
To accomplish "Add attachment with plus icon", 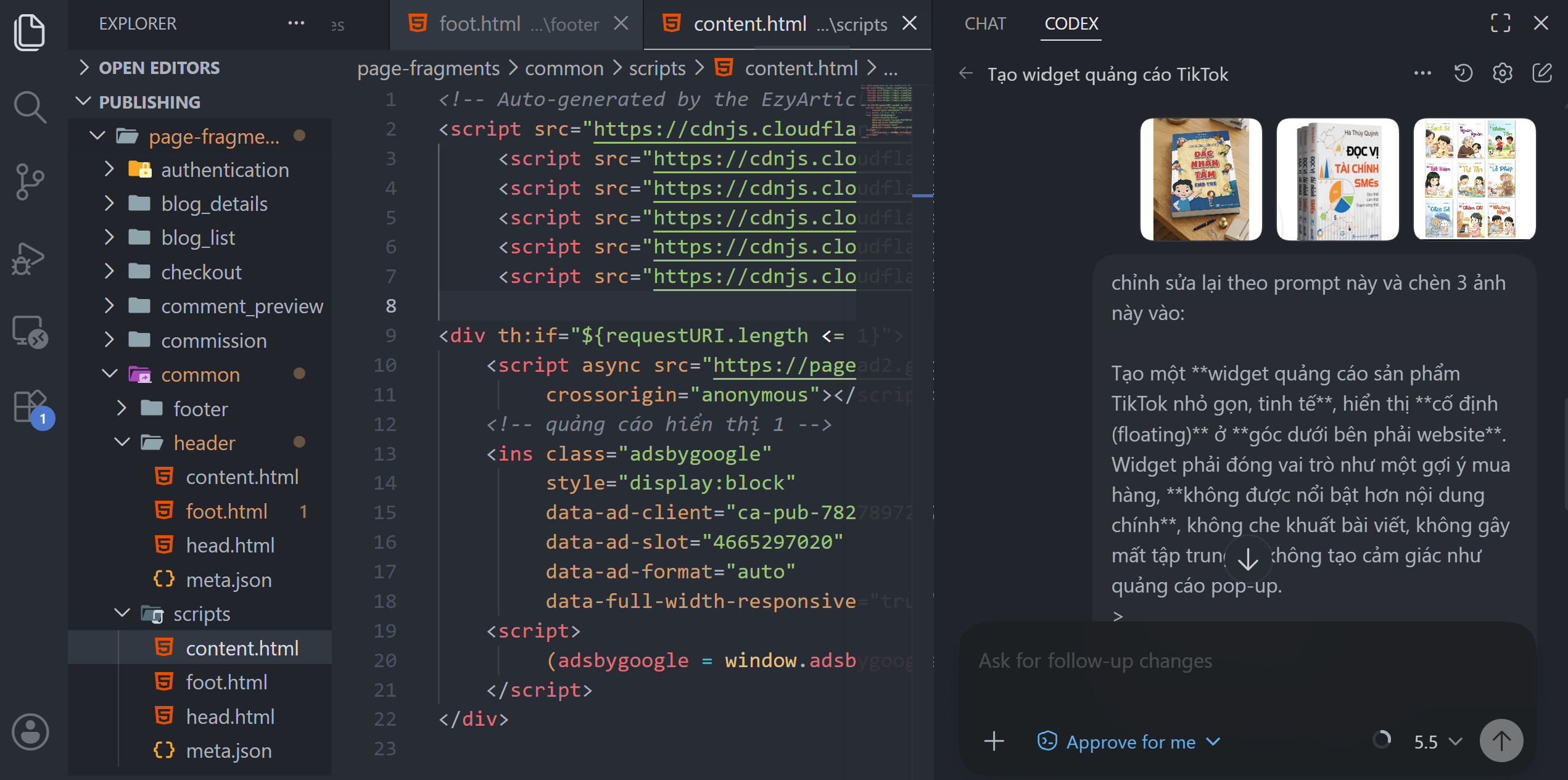I will click(x=994, y=741).
